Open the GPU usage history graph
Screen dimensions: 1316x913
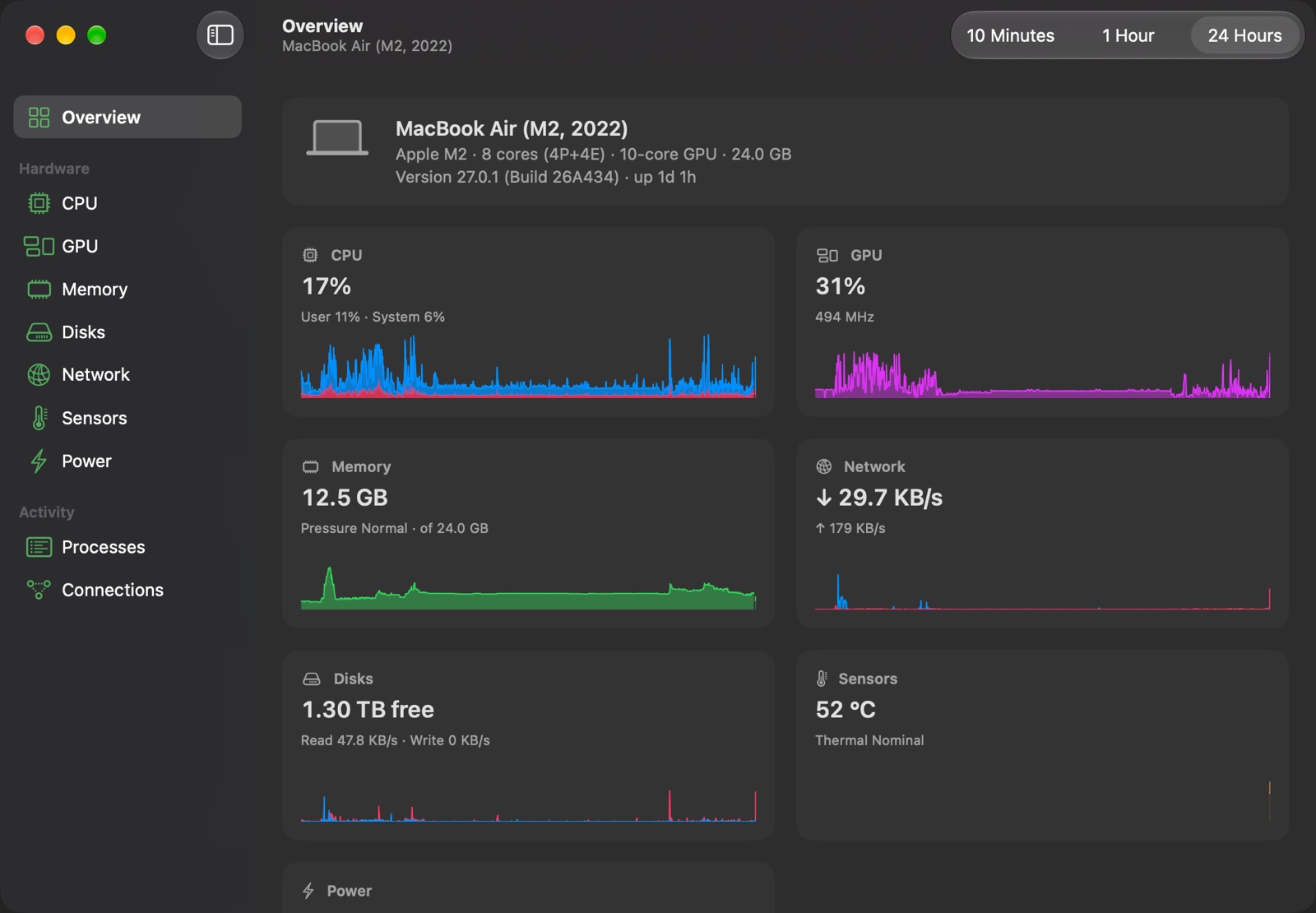click(1042, 375)
